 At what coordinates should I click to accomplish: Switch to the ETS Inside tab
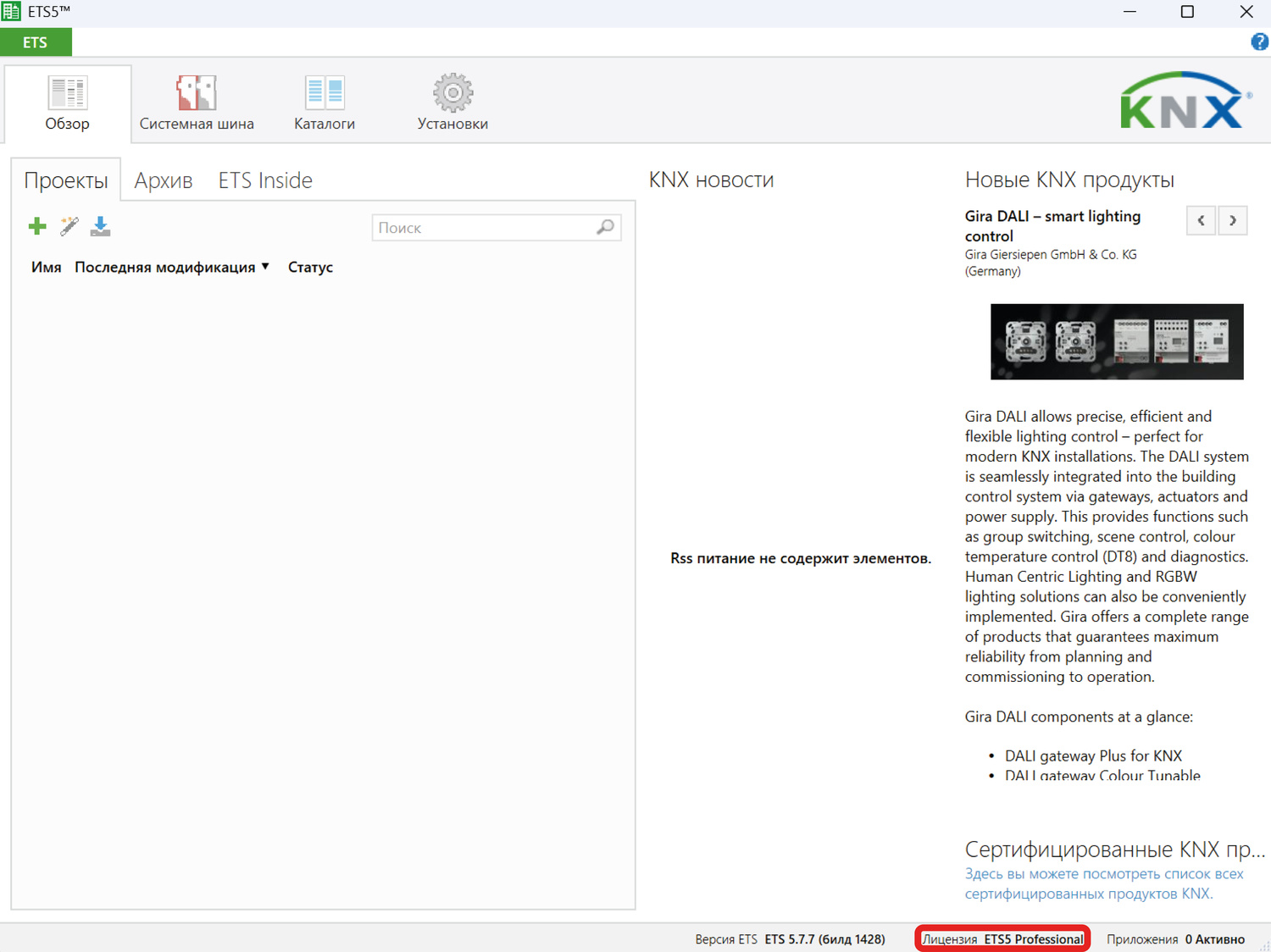[265, 180]
